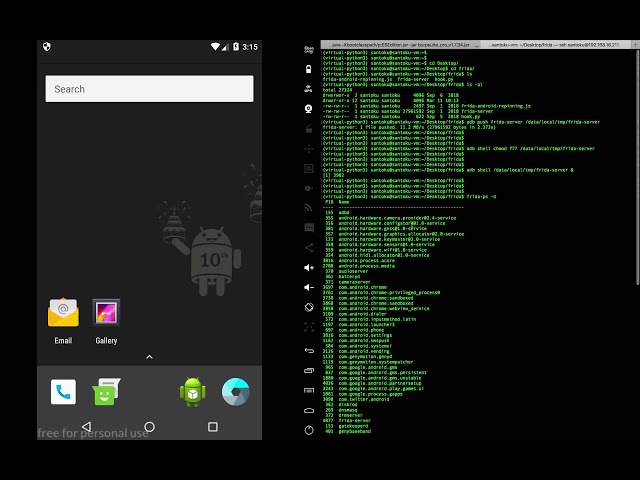
Task: Rotate the emulator screen
Action: coord(309,307)
